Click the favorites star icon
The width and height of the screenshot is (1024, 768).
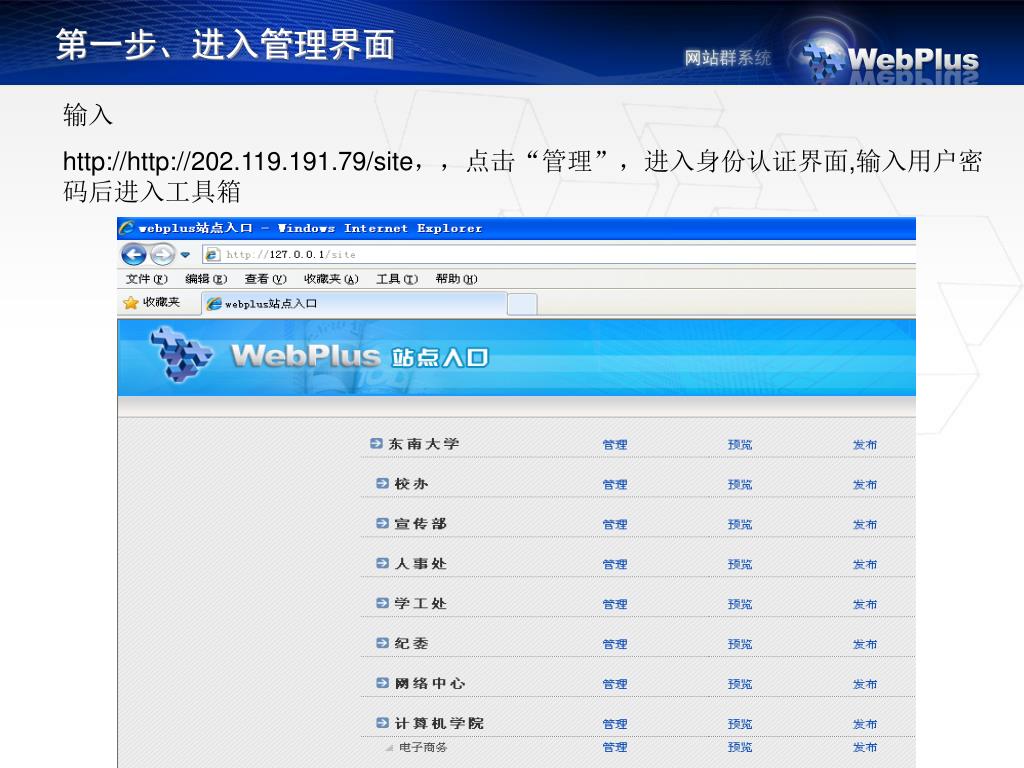click(131, 302)
